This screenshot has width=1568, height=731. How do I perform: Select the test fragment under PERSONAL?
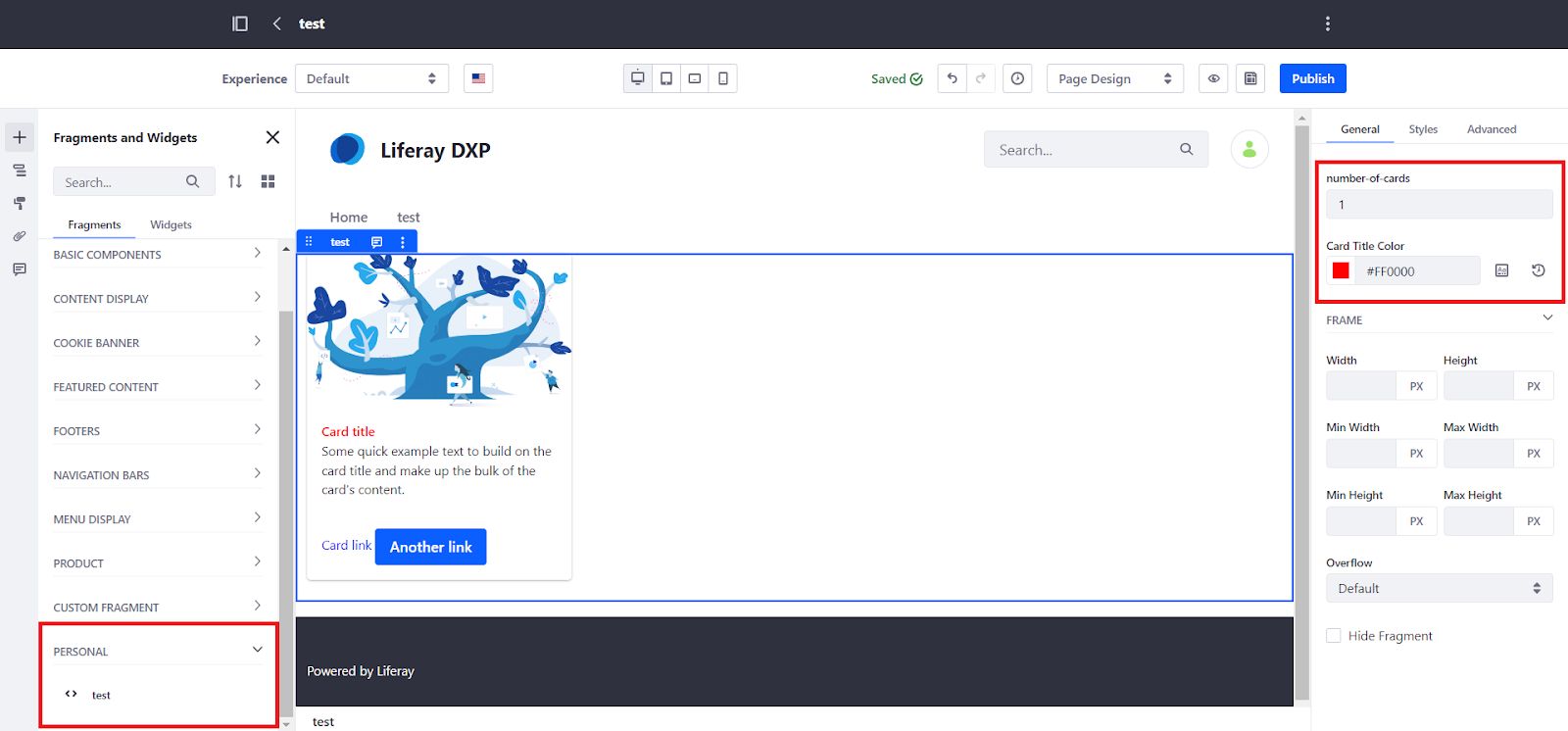click(x=101, y=695)
